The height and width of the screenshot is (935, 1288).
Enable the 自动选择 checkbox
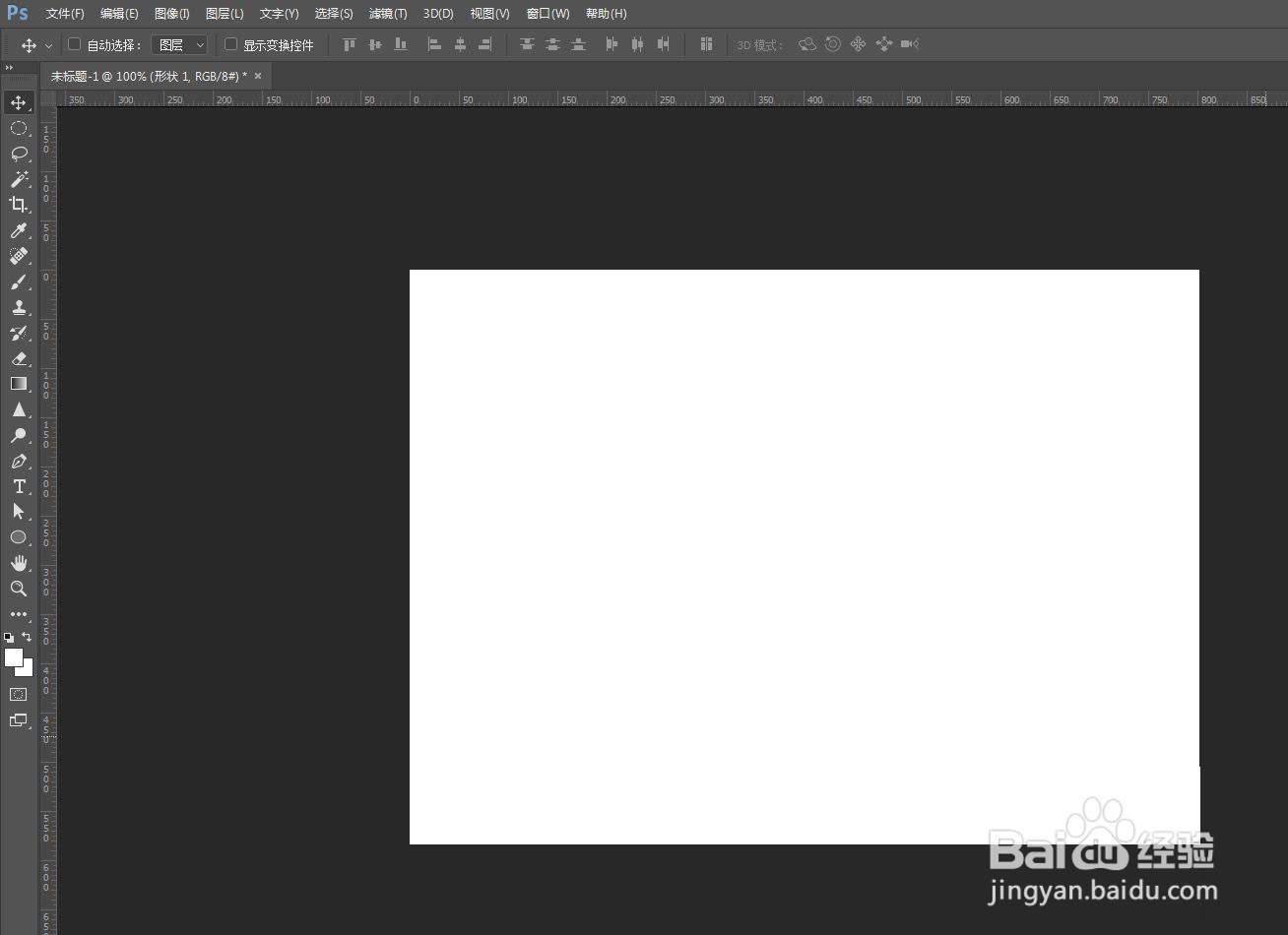point(74,44)
